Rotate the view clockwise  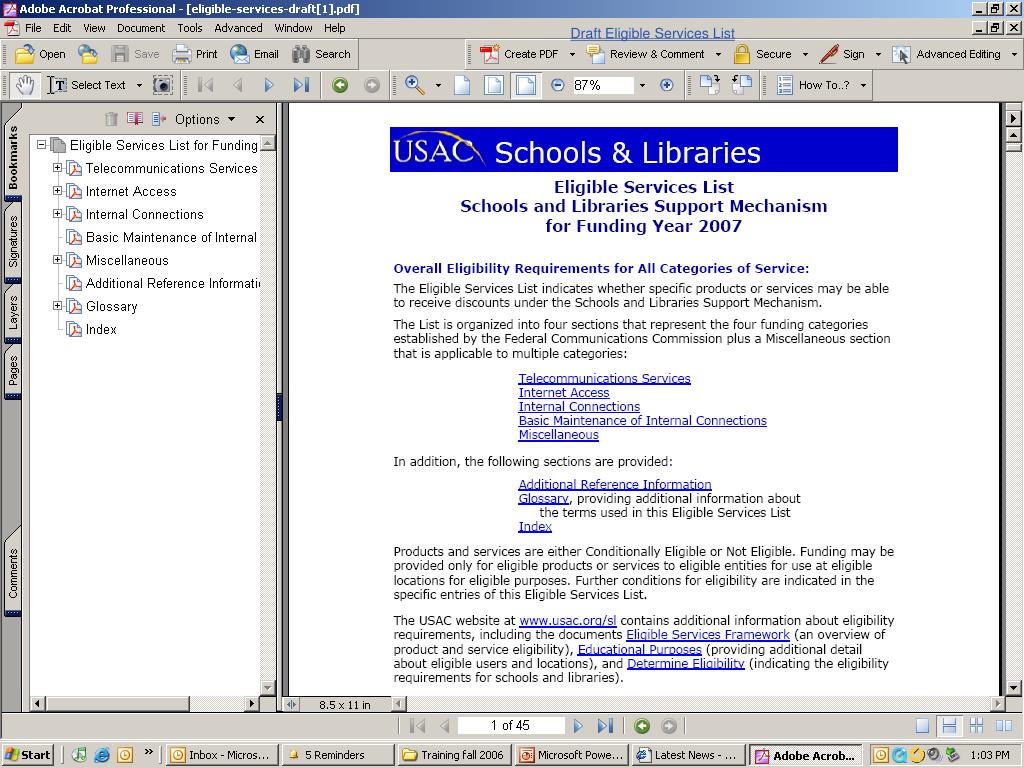[x=709, y=85]
